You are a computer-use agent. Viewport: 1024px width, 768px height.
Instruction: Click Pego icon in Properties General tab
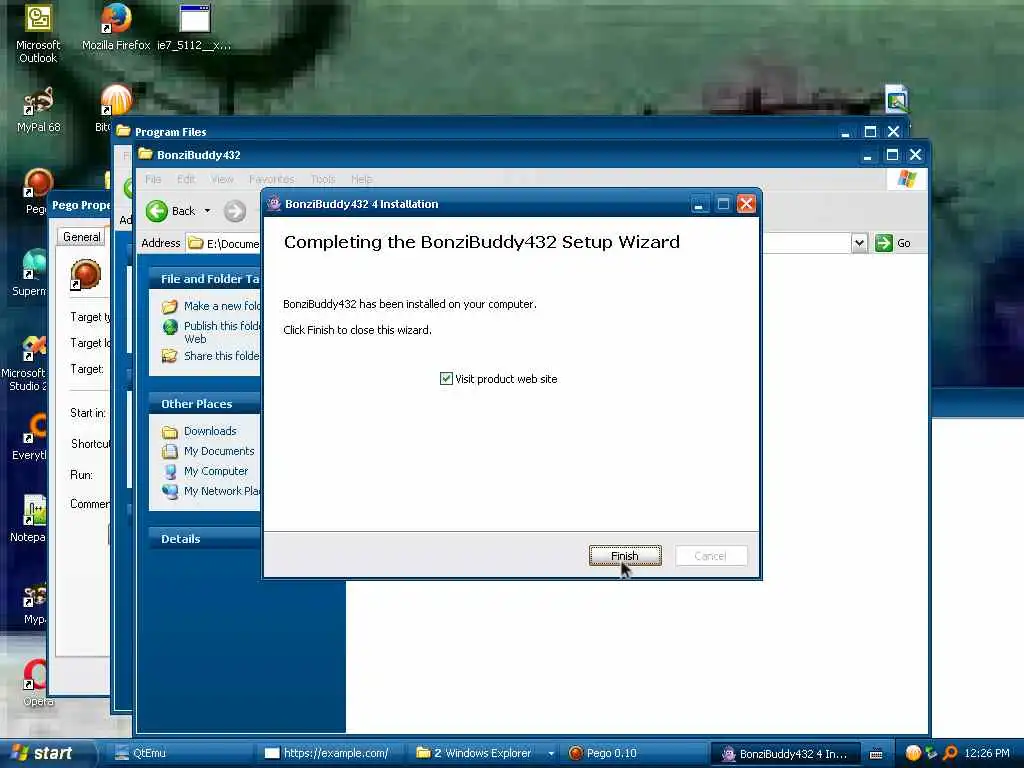coord(86,274)
